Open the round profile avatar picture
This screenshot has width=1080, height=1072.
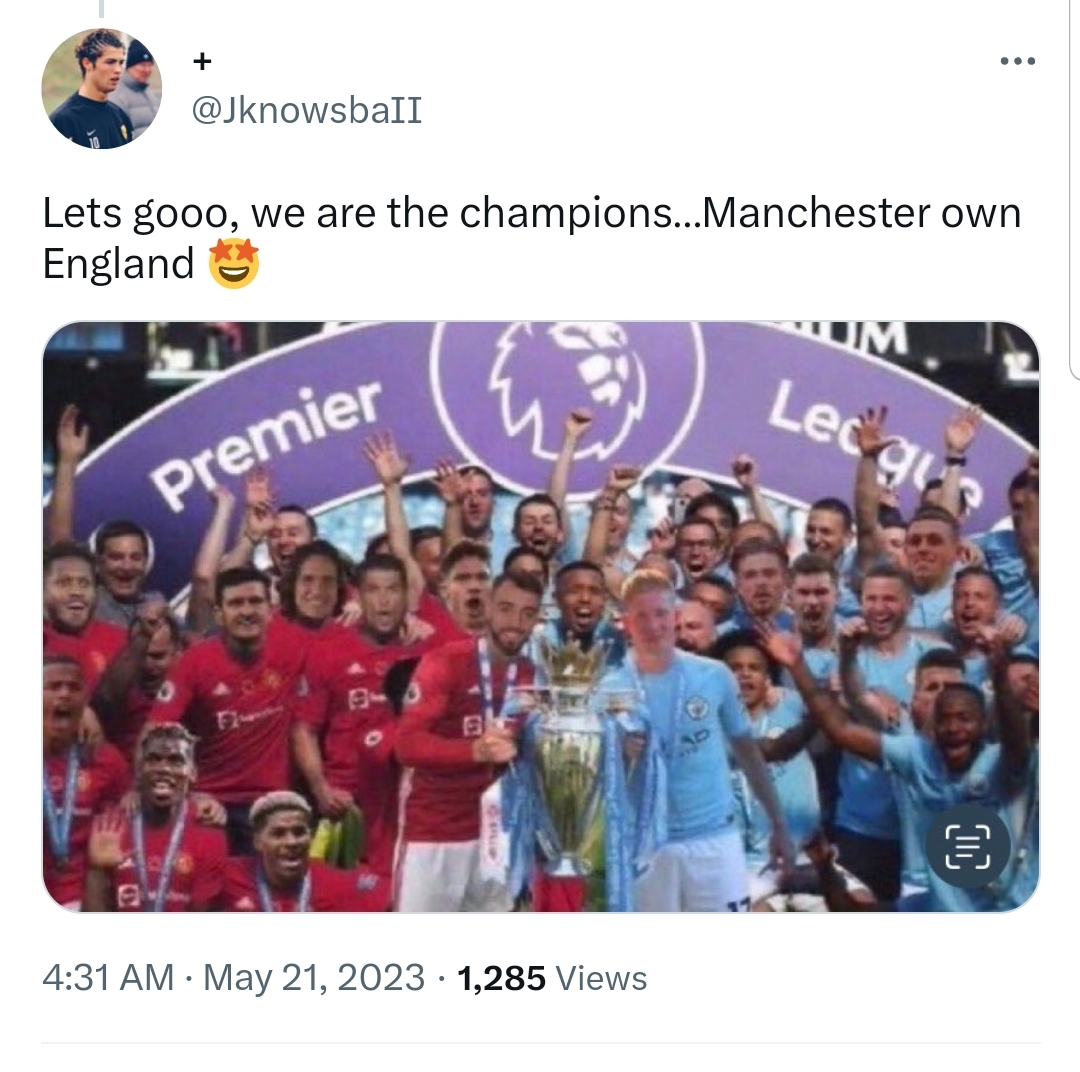(102, 88)
